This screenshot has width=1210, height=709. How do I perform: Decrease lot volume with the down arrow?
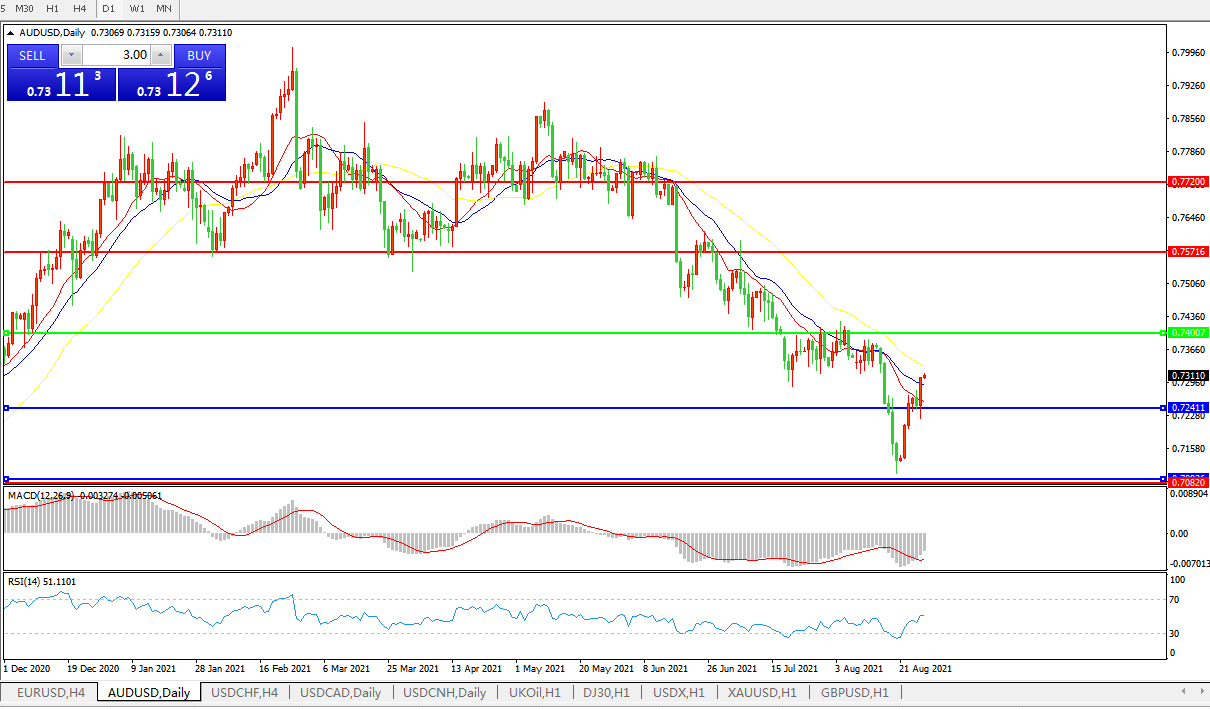pyautogui.click(x=71, y=56)
